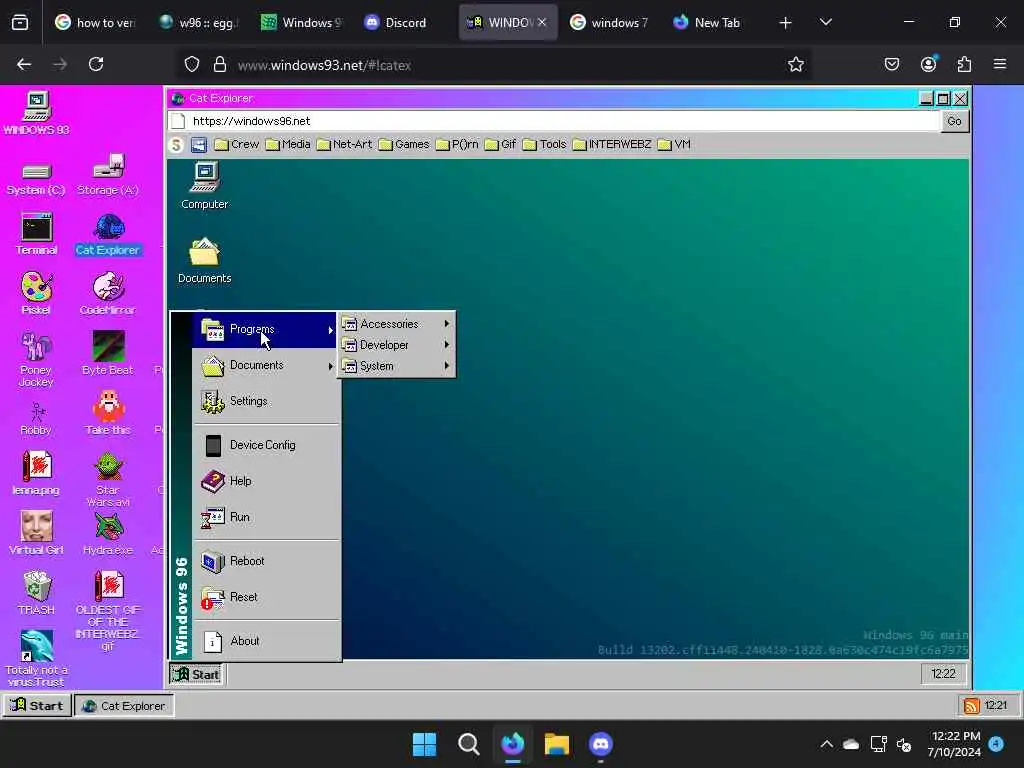The height and width of the screenshot is (768, 1024).
Task: Open the Crew bookmarks folder
Action: pyautogui.click(x=237, y=144)
